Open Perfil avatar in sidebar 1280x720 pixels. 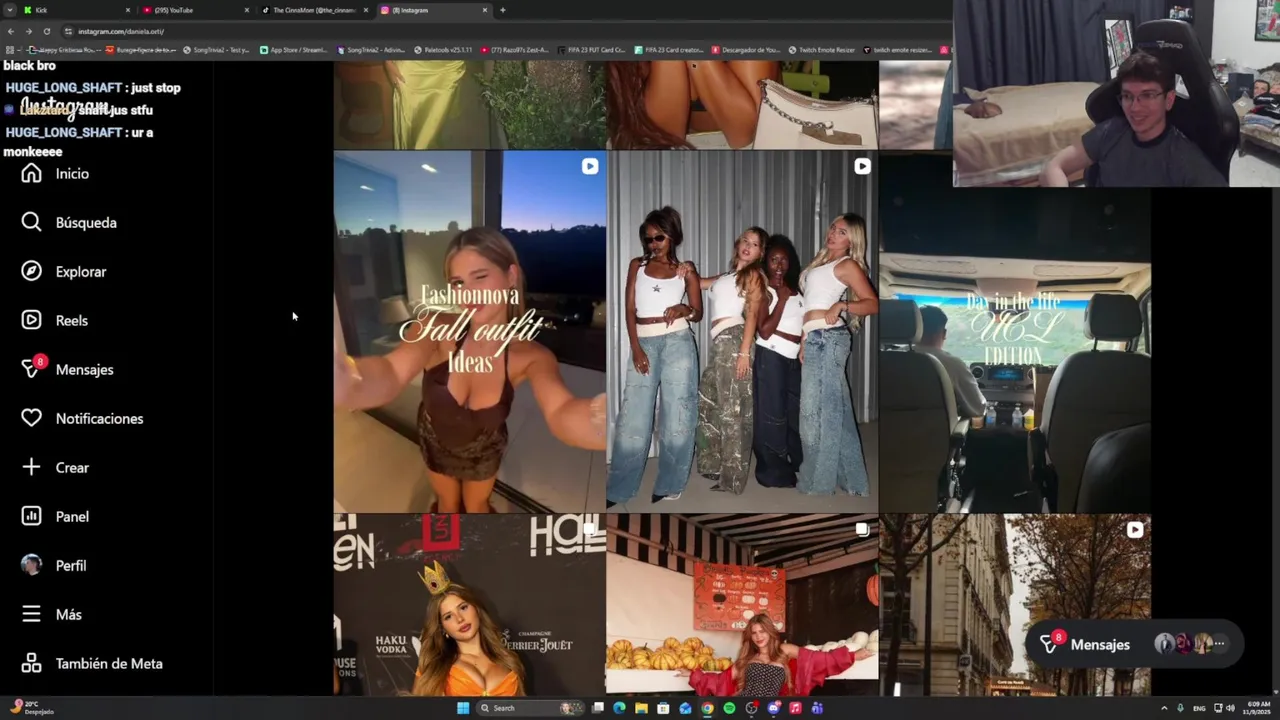(31, 565)
